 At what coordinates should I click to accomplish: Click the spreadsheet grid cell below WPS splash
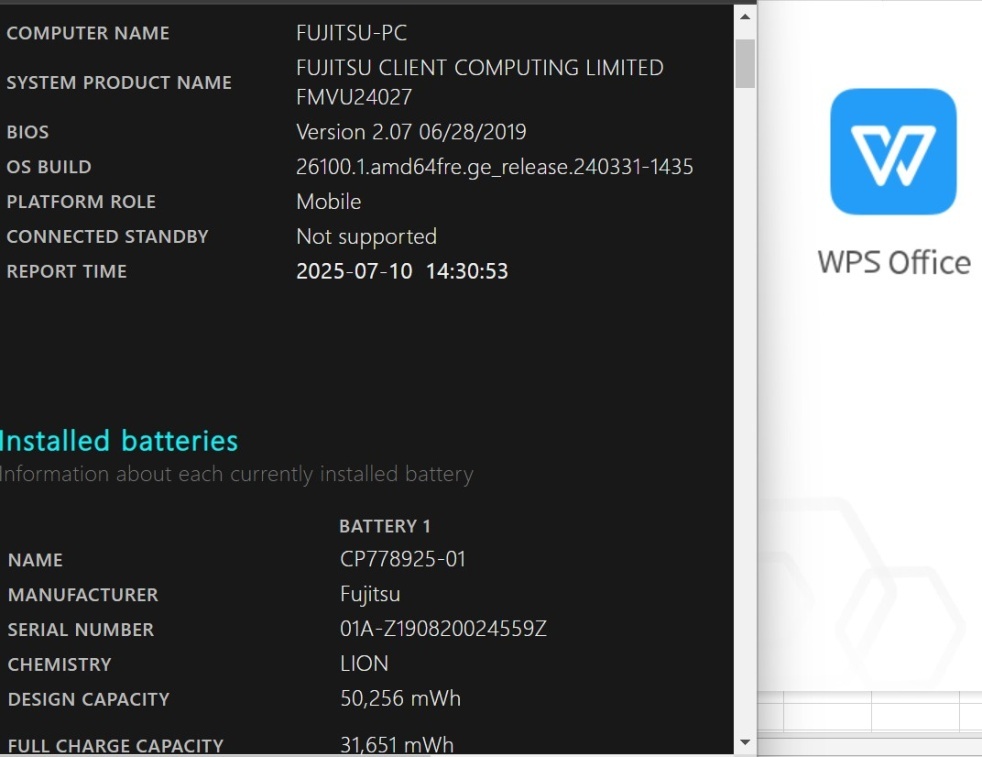click(x=827, y=715)
